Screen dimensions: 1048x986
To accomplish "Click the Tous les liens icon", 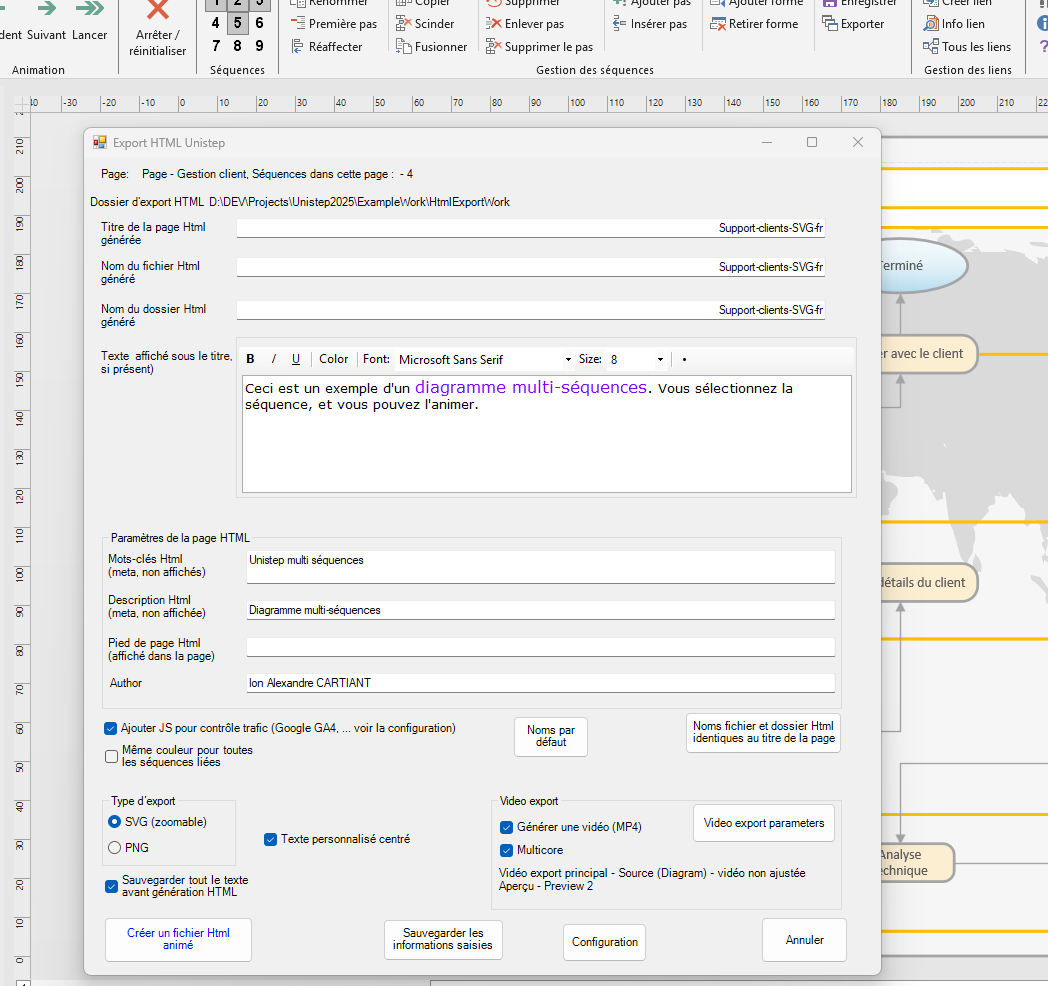I will [x=930, y=46].
